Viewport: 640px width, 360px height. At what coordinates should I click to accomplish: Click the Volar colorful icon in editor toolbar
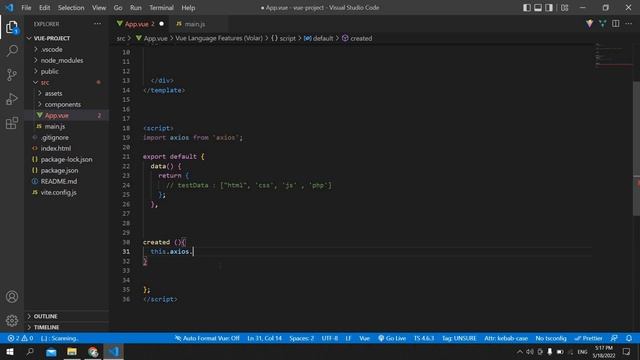click(589, 24)
